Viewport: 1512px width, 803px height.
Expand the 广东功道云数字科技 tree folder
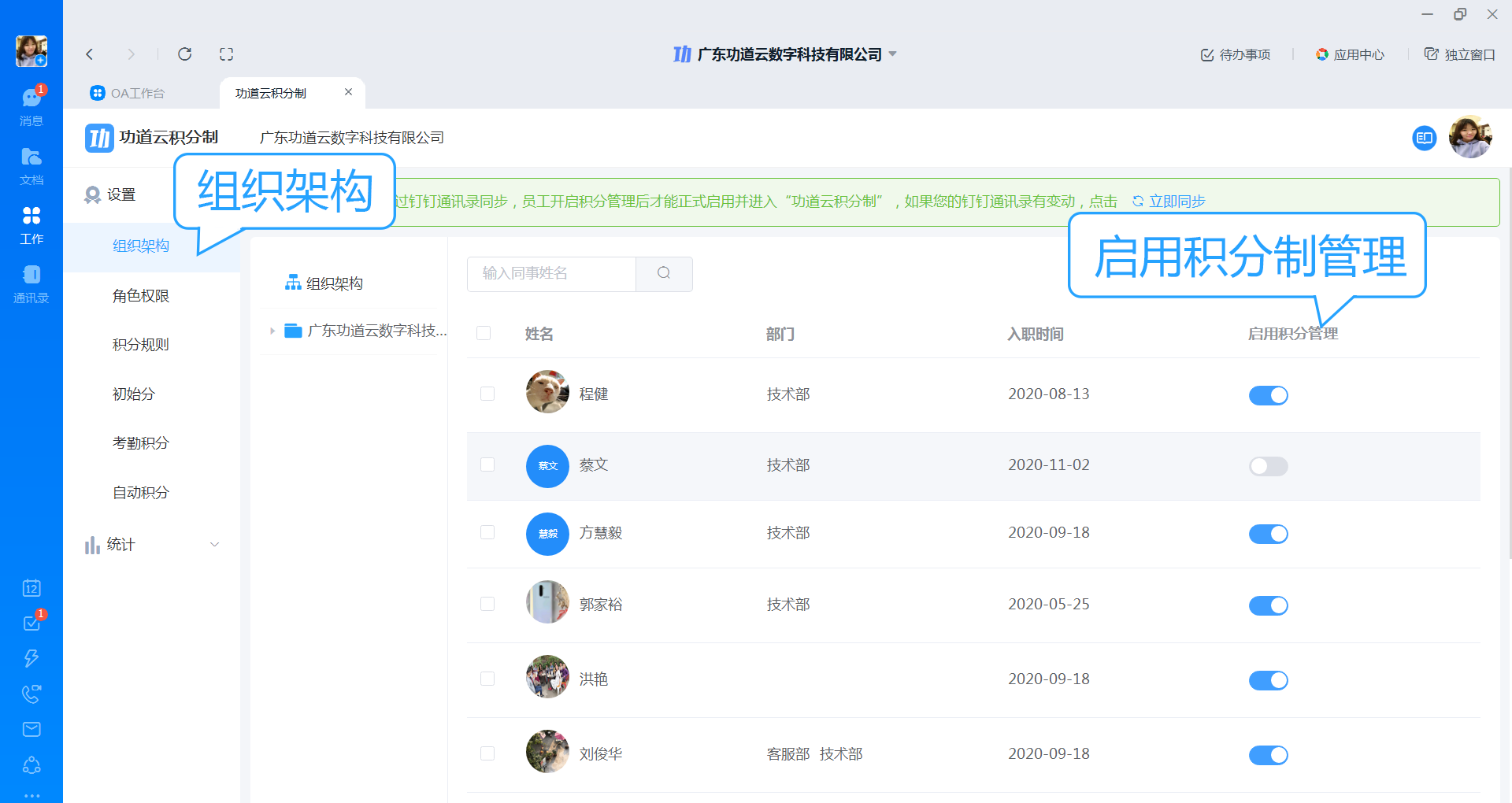(x=272, y=331)
